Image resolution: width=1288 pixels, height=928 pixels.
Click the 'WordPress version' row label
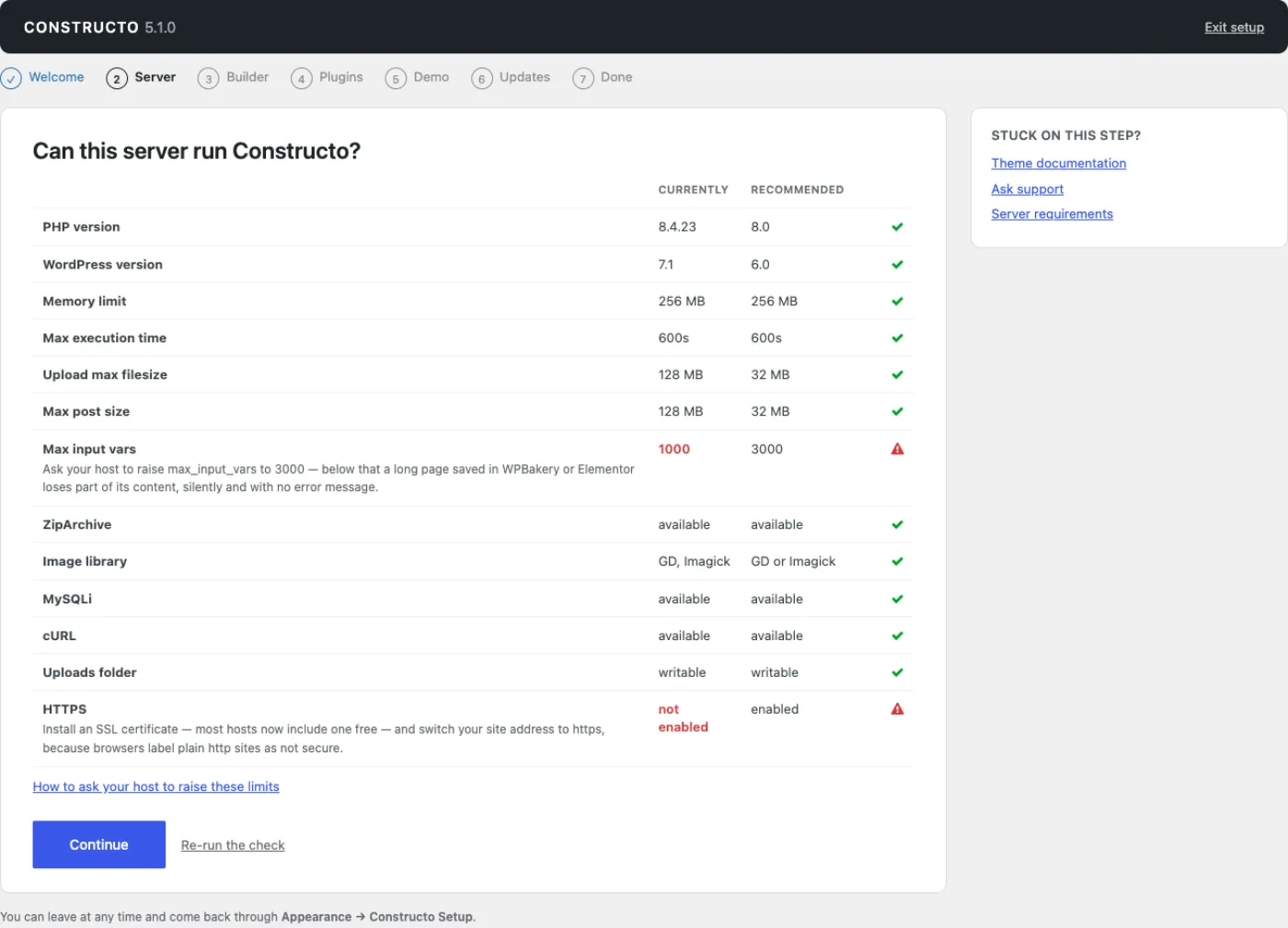(x=102, y=265)
